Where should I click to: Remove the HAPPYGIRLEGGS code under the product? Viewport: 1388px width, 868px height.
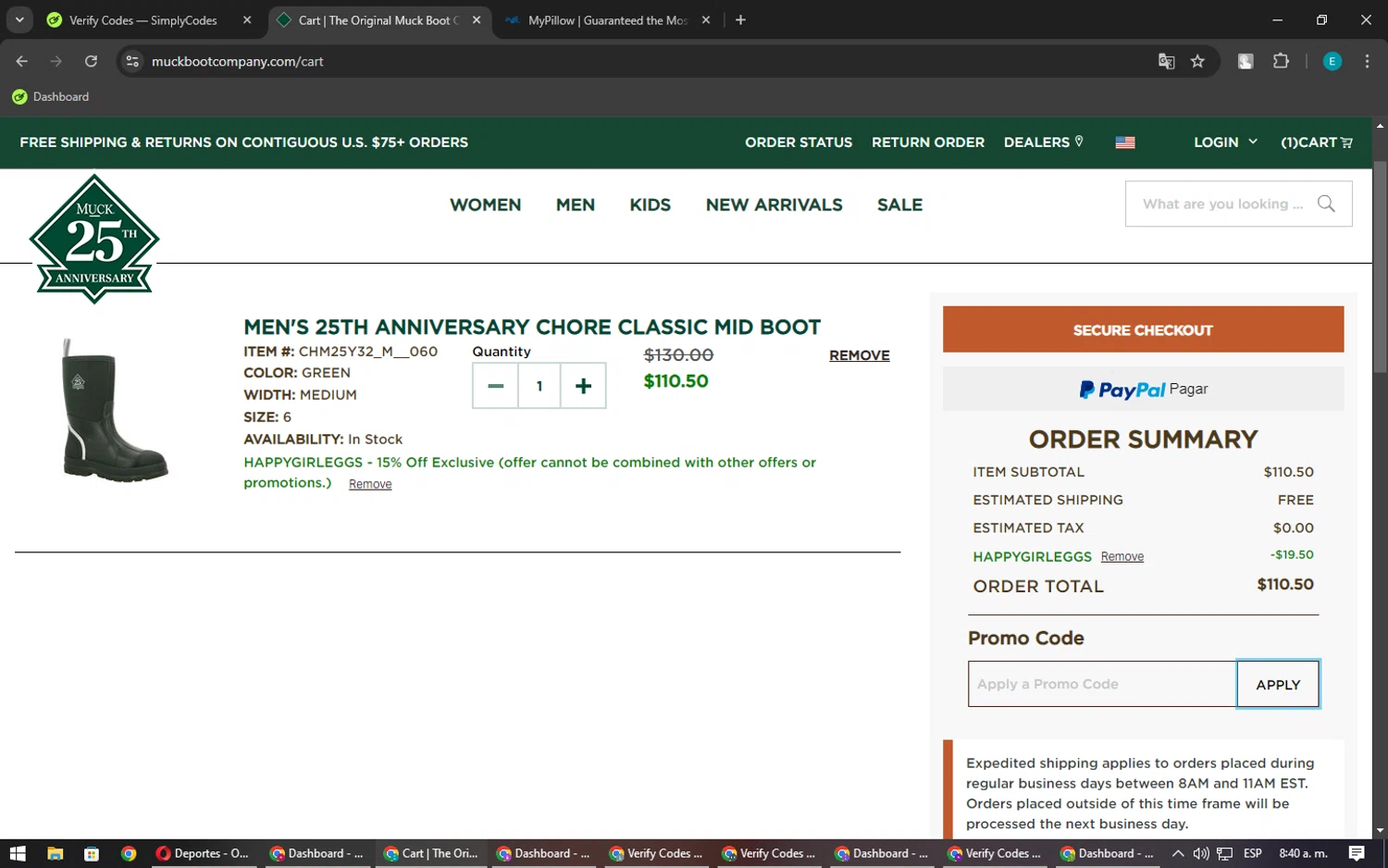[x=370, y=484]
